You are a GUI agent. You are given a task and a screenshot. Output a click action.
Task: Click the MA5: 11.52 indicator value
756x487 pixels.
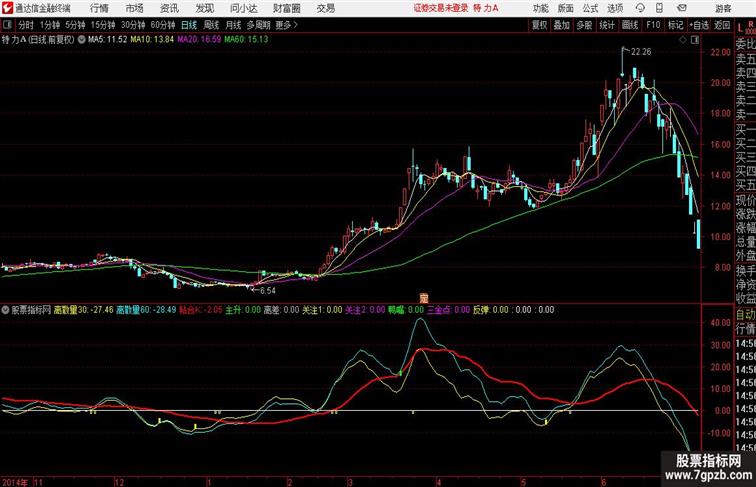click(x=108, y=40)
